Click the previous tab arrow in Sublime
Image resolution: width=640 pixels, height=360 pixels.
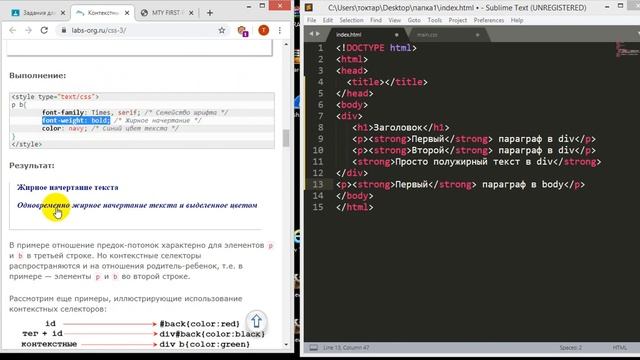[x=311, y=34]
